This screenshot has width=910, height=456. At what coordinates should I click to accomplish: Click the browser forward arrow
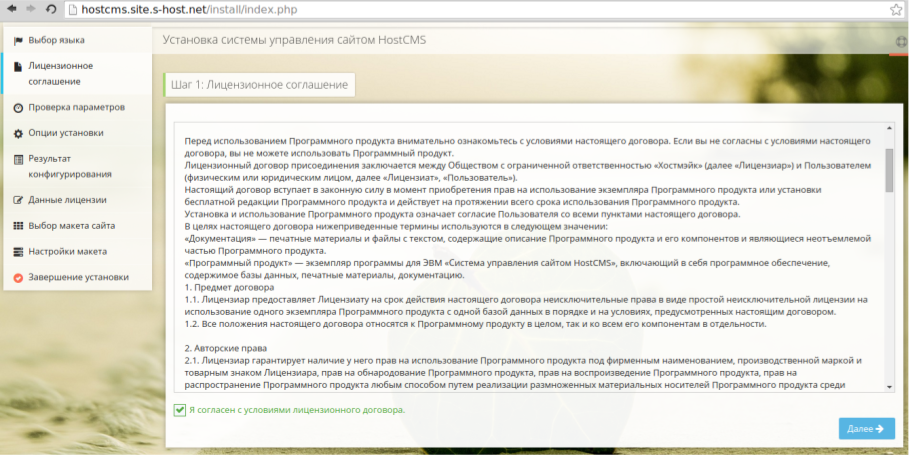click(x=31, y=9)
